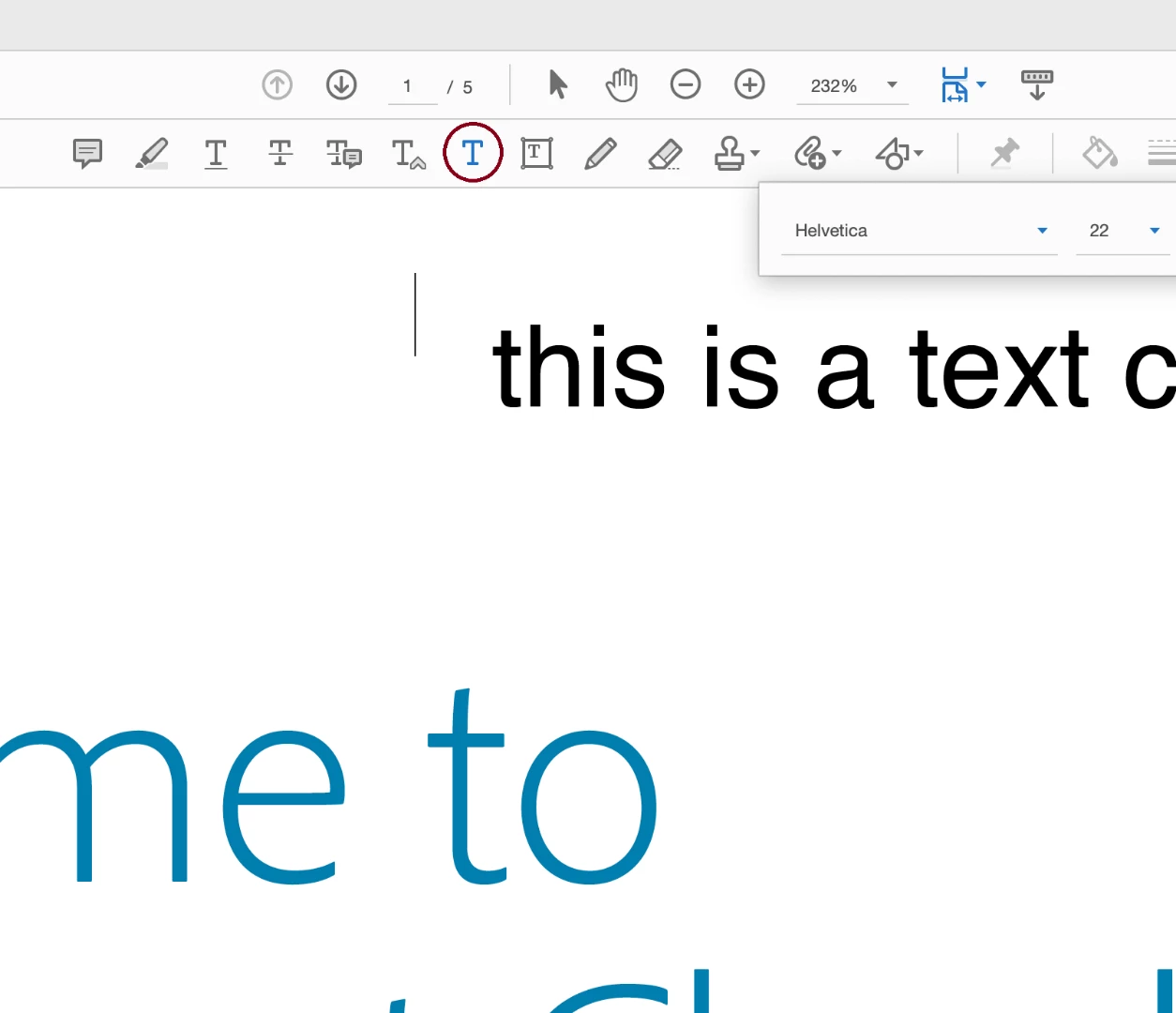The height and width of the screenshot is (1013, 1176).
Task: Click the read mode keyboard-arrow icon
Action: [1037, 84]
